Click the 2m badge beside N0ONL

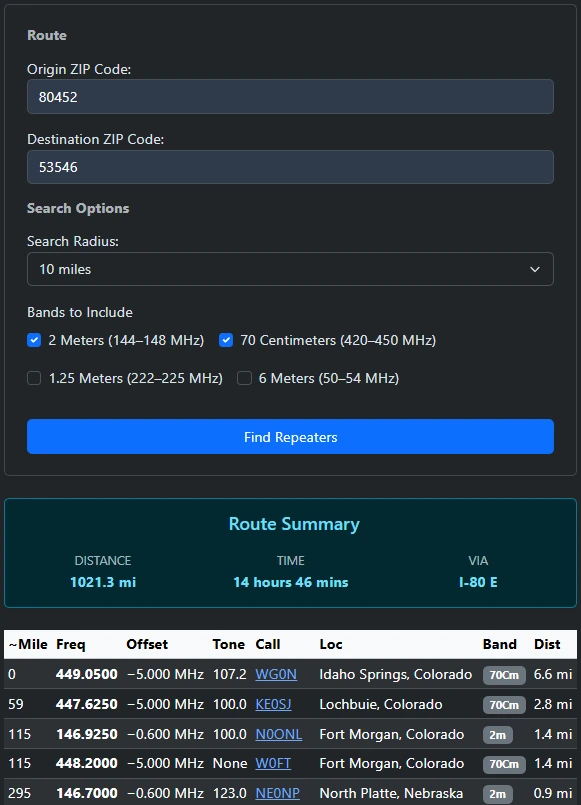click(x=499, y=735)
